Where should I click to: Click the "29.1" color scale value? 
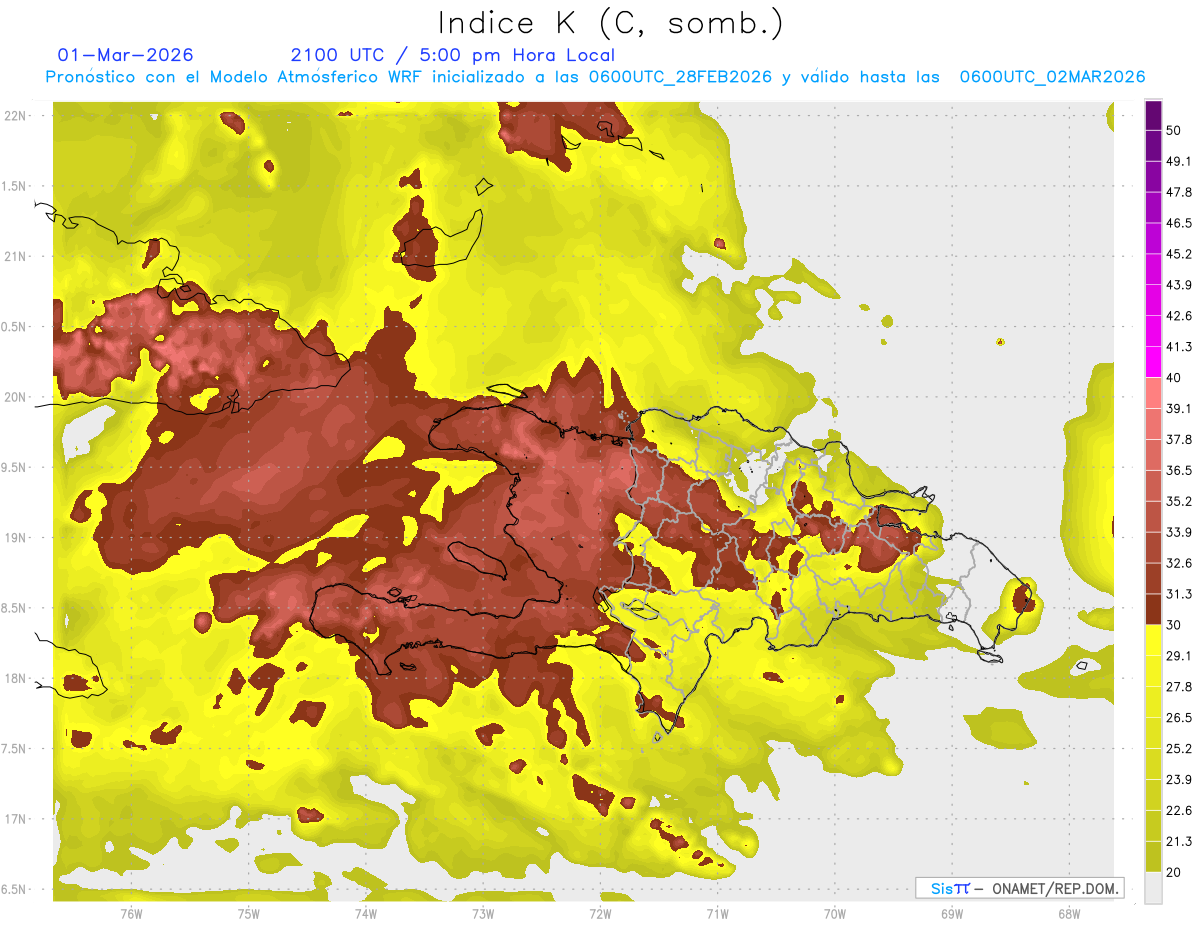point(1179,656)
